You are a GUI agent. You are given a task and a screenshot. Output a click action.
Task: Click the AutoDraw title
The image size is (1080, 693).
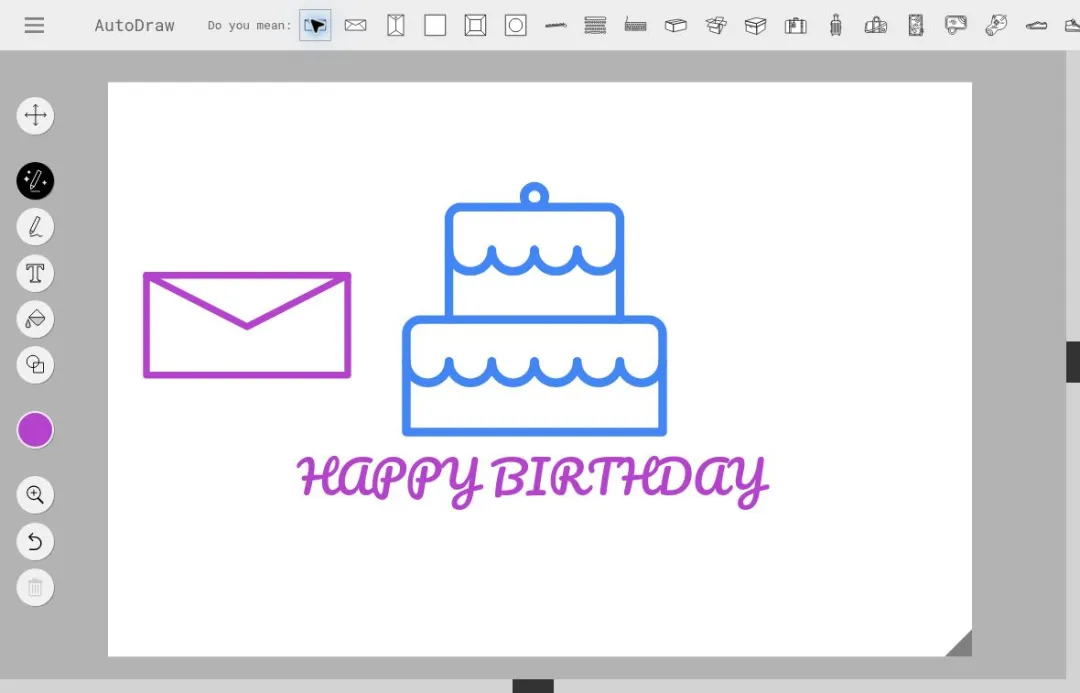pyautogui.click(x=134, y=25)
